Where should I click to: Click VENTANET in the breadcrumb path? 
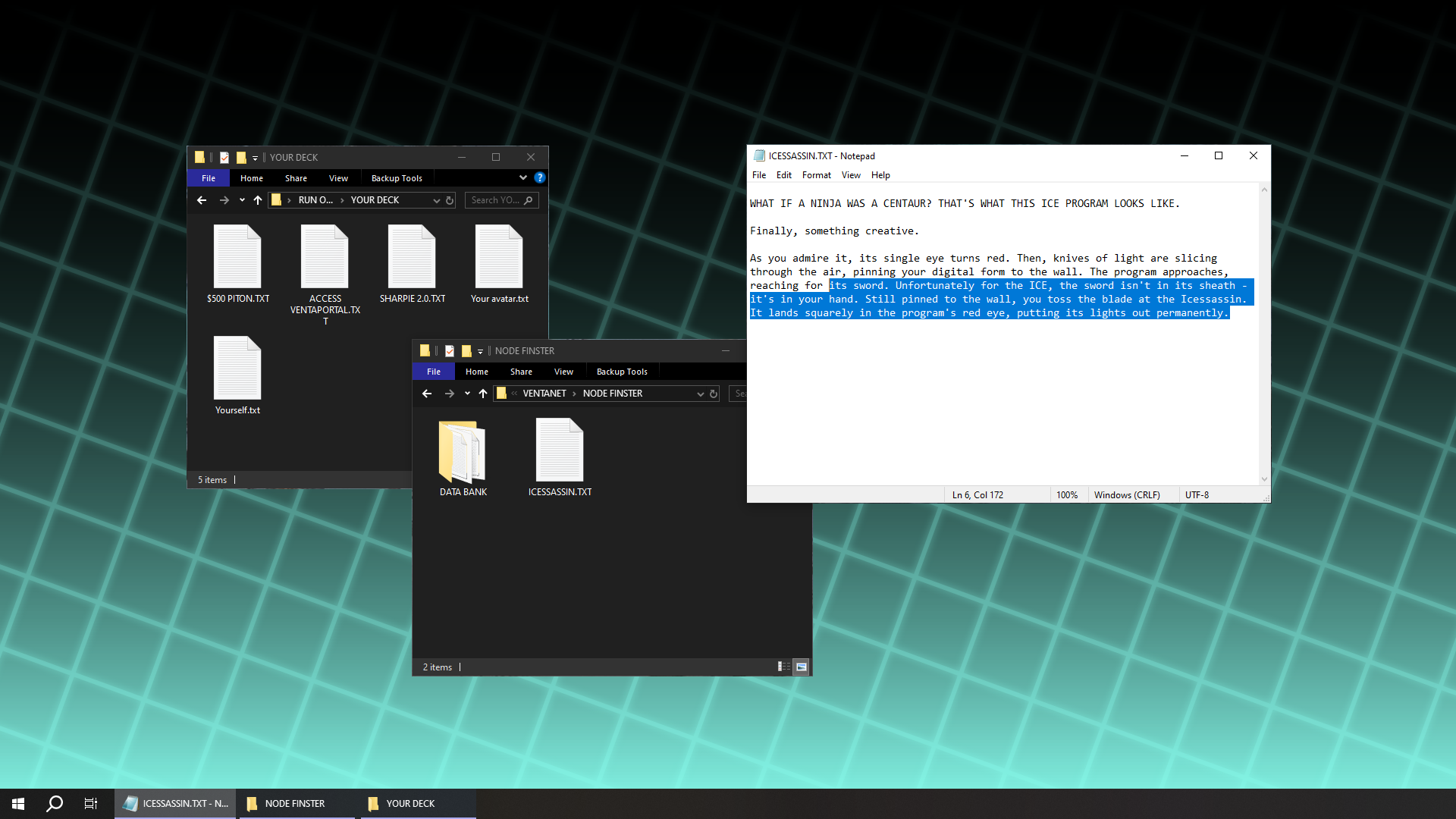544,394
